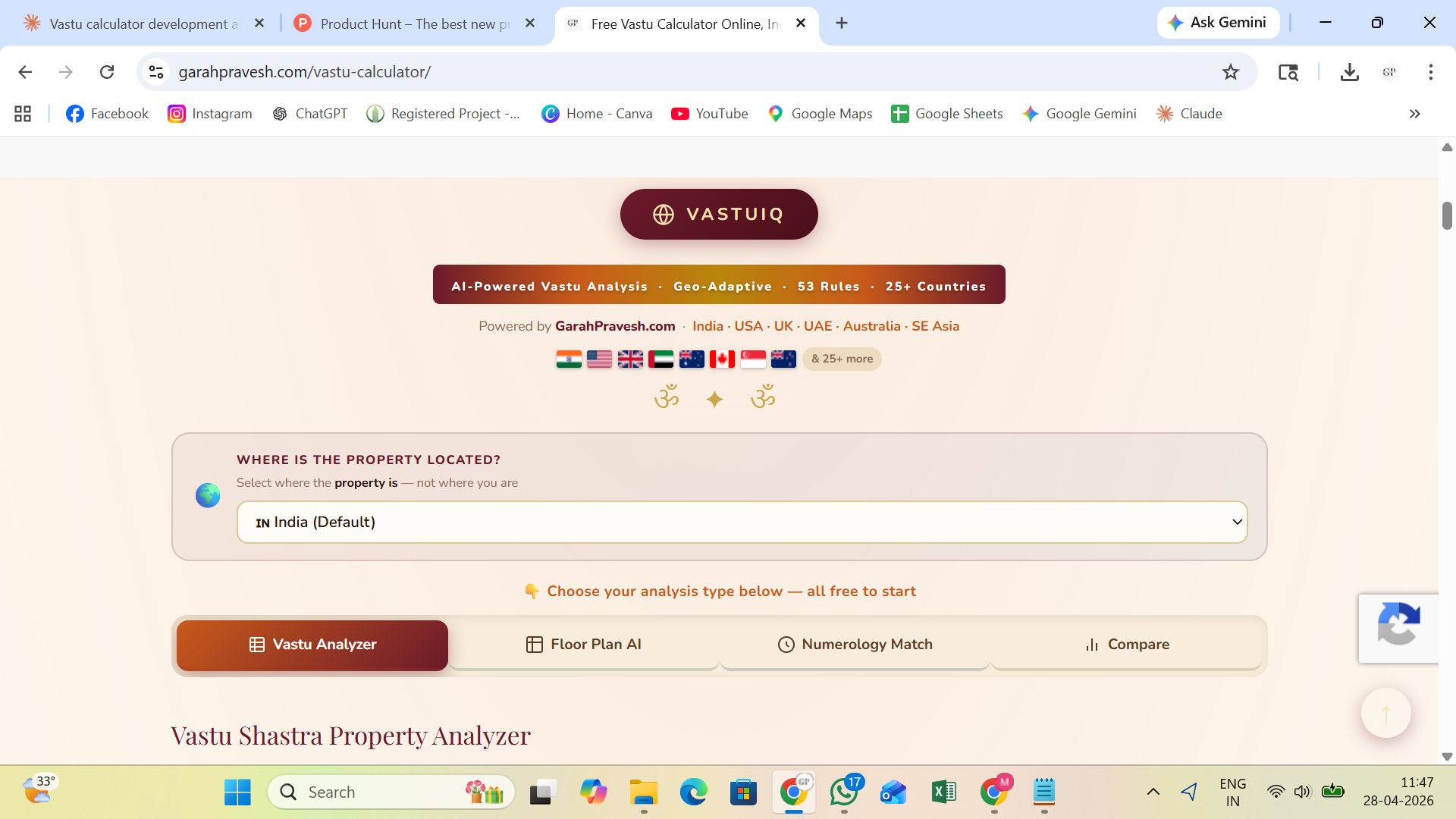Image resolution: width=1456 pixels, height=819 pixels.
Task: Click the Ask Gemini button
Action: click(1218, 23)
